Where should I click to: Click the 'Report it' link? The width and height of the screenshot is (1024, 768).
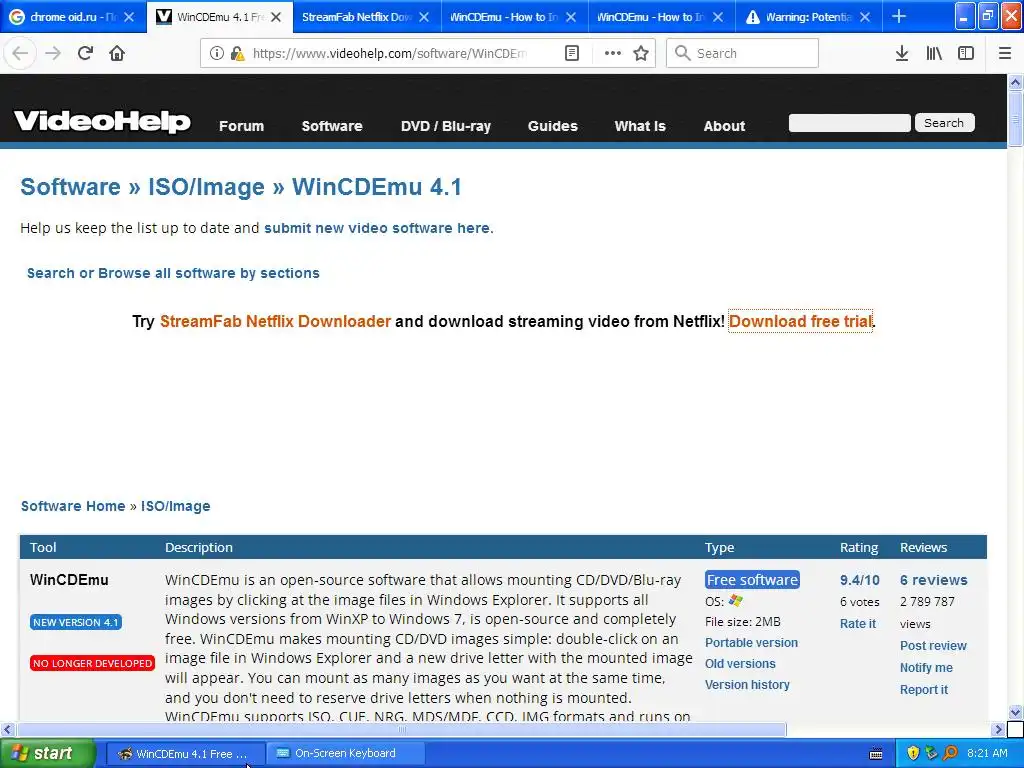tap(923, 690)
